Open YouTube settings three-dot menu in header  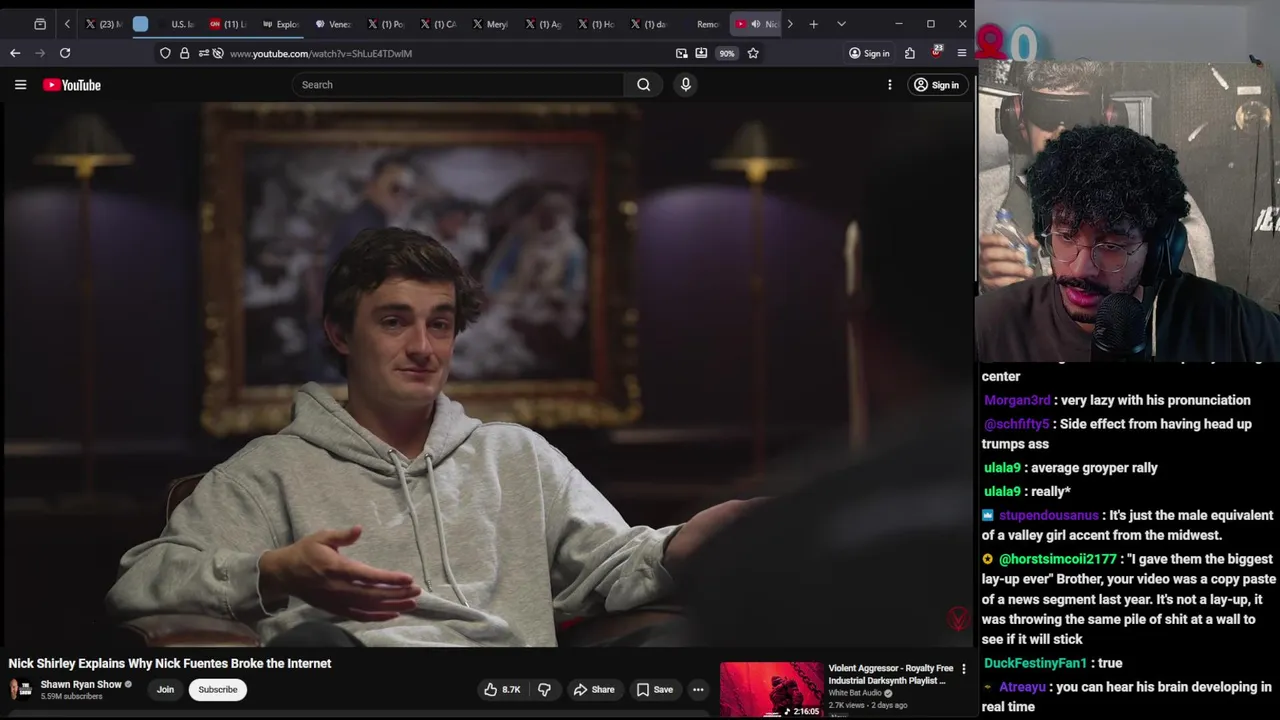(x=890, y=85)
